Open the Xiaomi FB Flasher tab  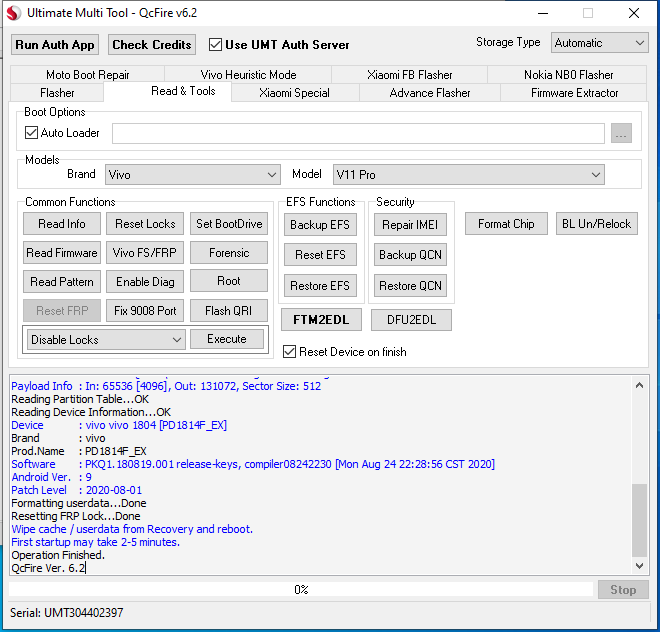point(410,75)
